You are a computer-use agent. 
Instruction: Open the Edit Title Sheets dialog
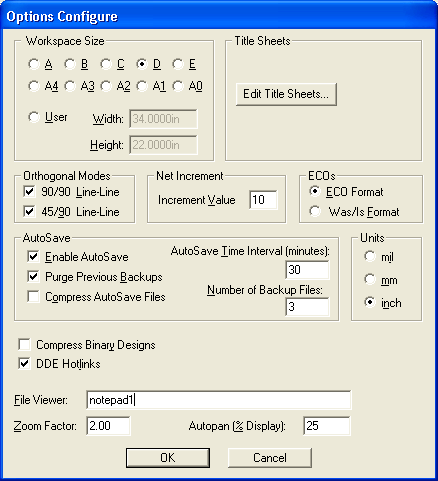coord(286,94)
